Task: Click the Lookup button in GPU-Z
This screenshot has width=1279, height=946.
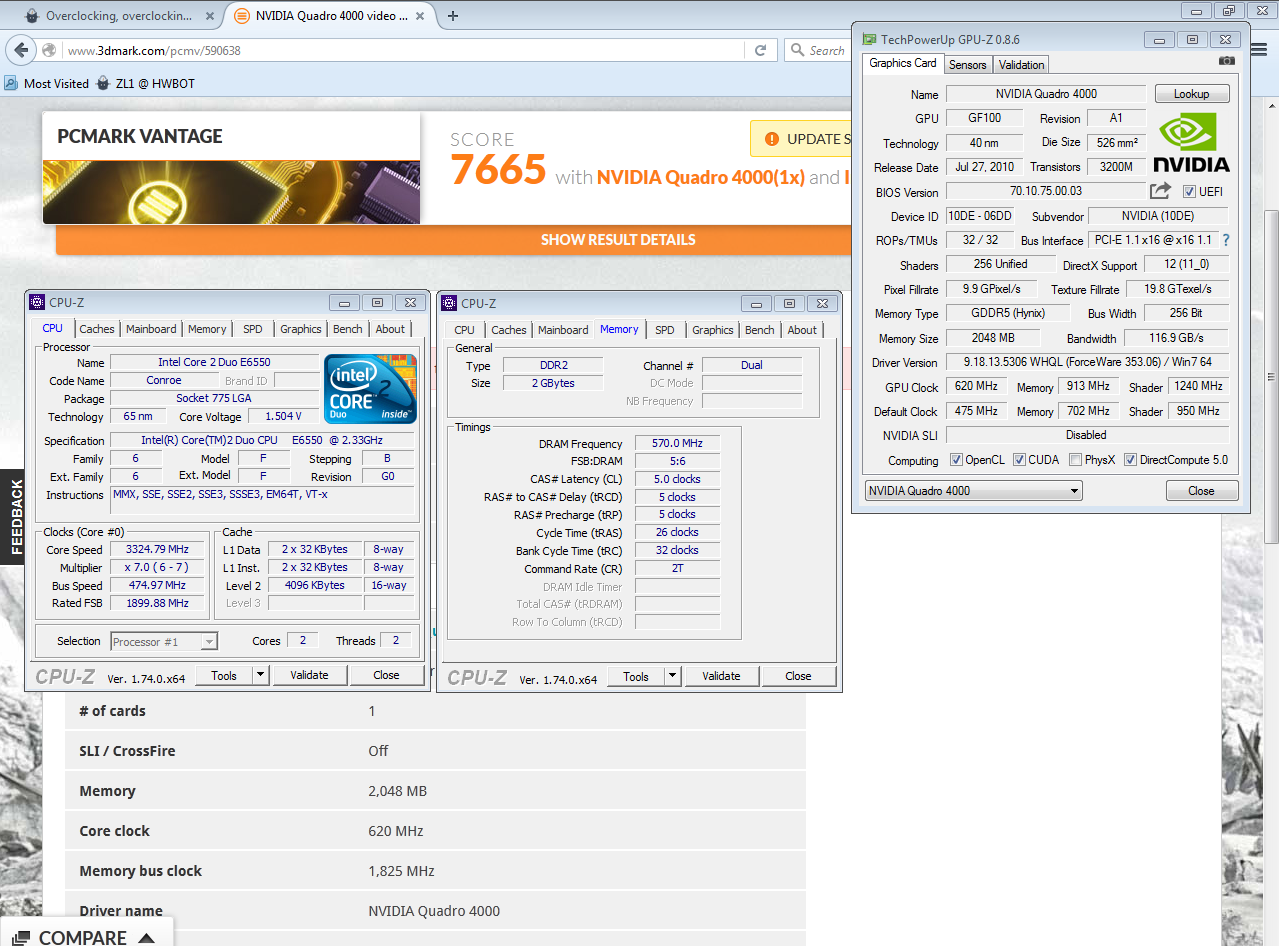Action: point(1192,94)
